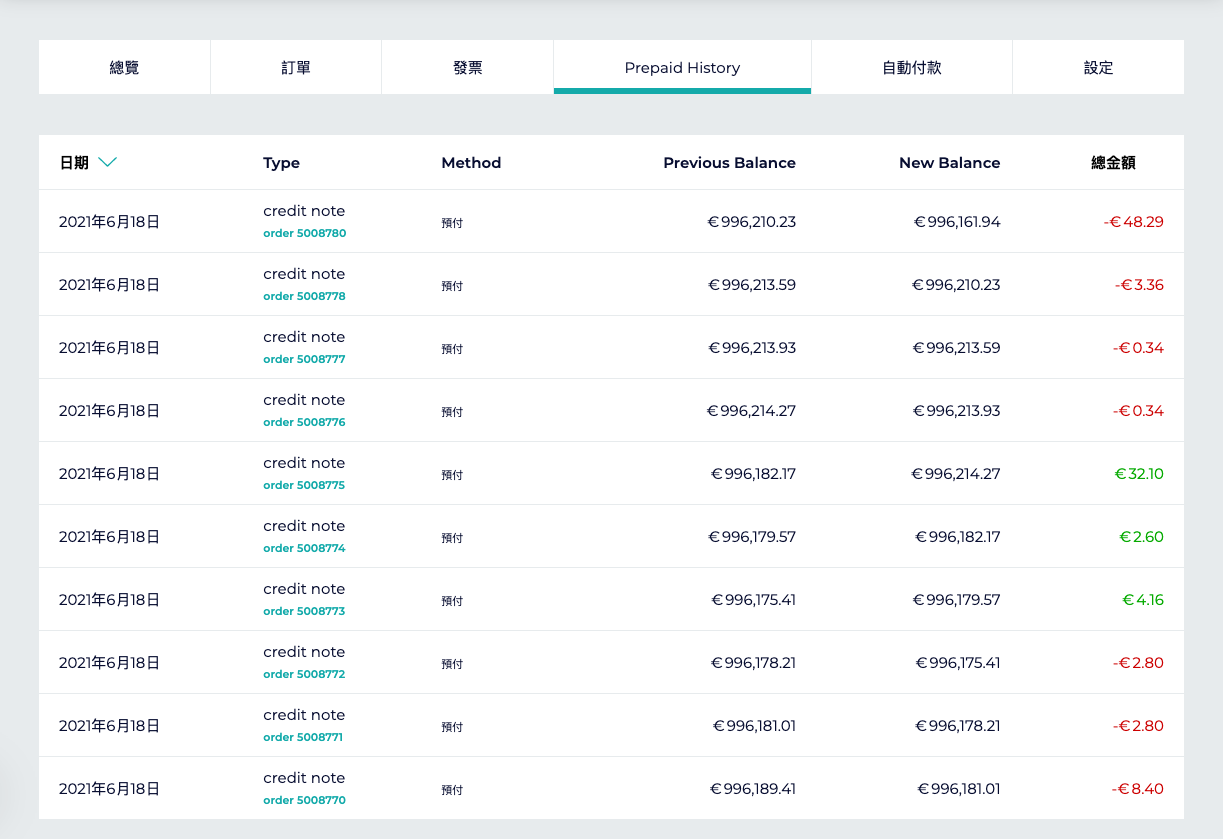Go to the 發票 tab
The height and width of the screenshot is (839, 1223).
[468, 68]
